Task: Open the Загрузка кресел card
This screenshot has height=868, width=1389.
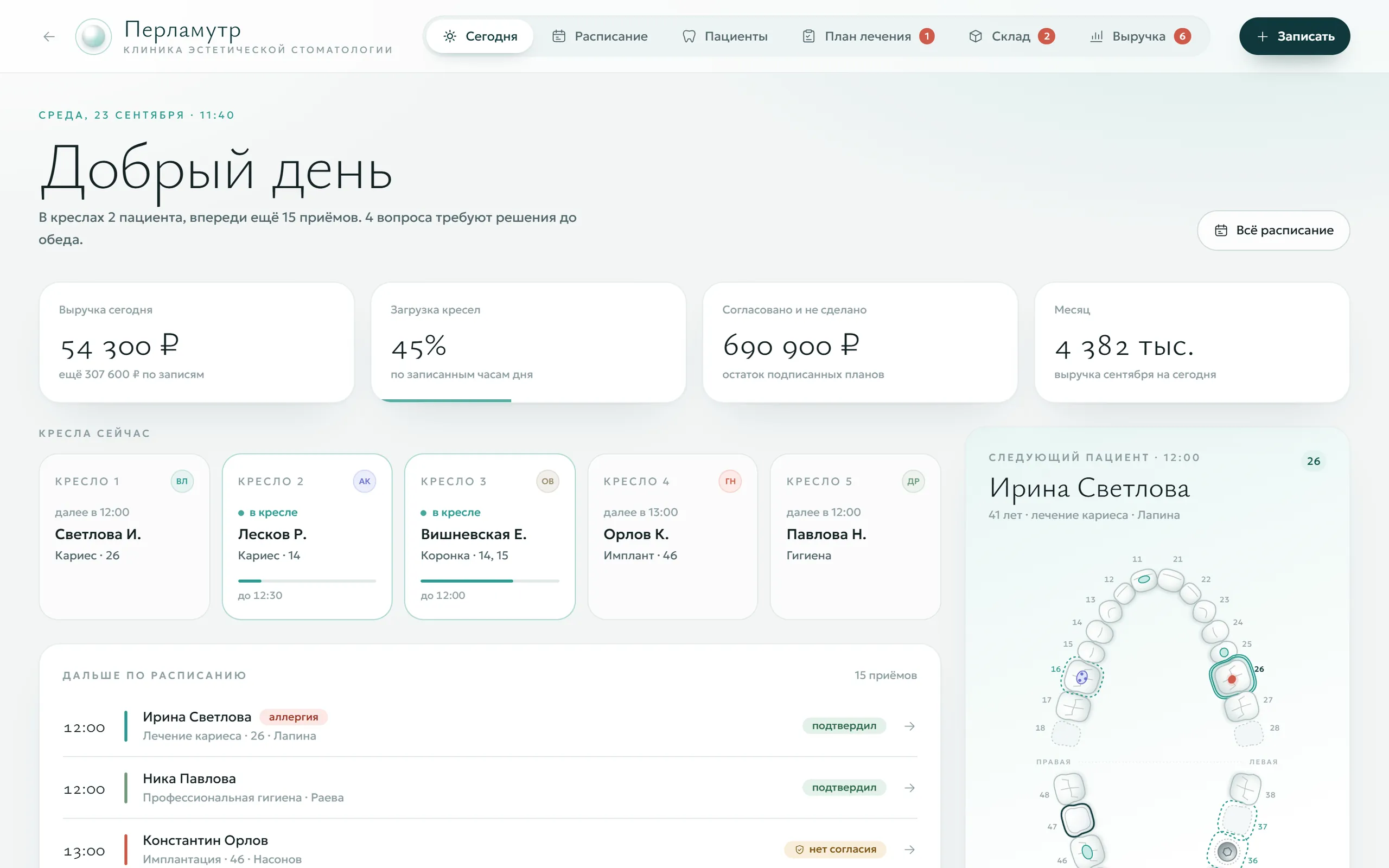Action: click(528, 342)
